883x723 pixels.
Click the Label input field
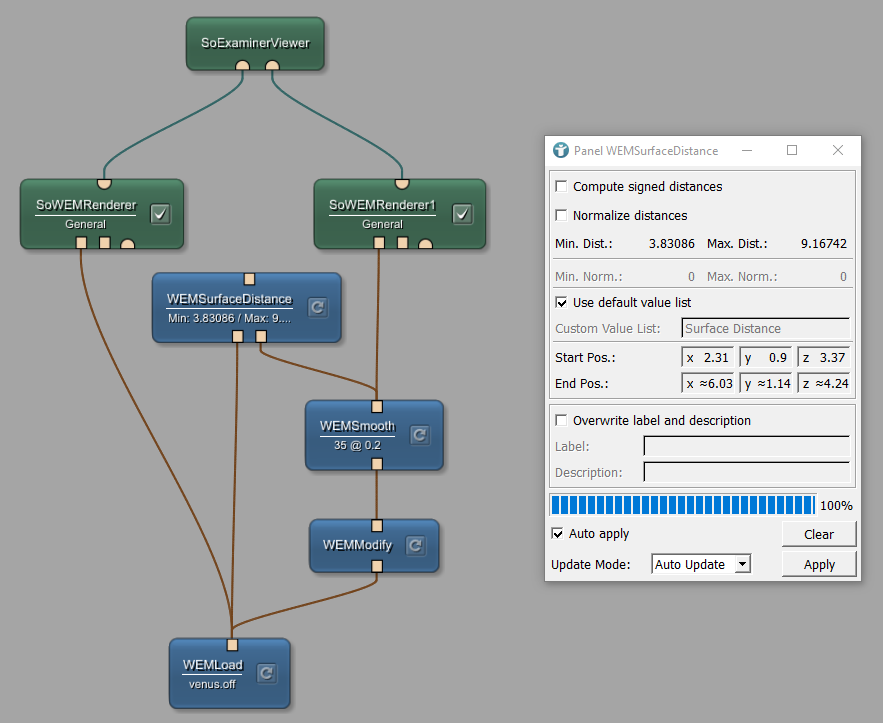coord(746,446)
